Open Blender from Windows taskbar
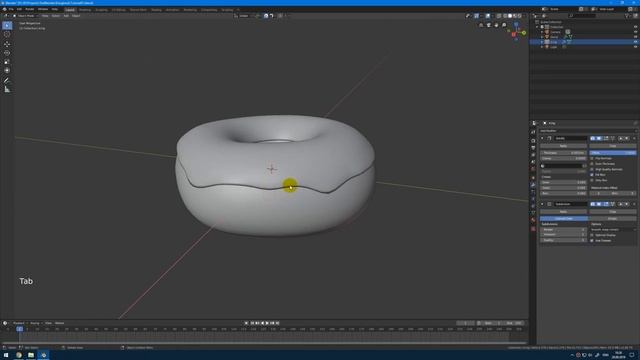The width and height of the screenshot is (640, 360). coord(43,355)
